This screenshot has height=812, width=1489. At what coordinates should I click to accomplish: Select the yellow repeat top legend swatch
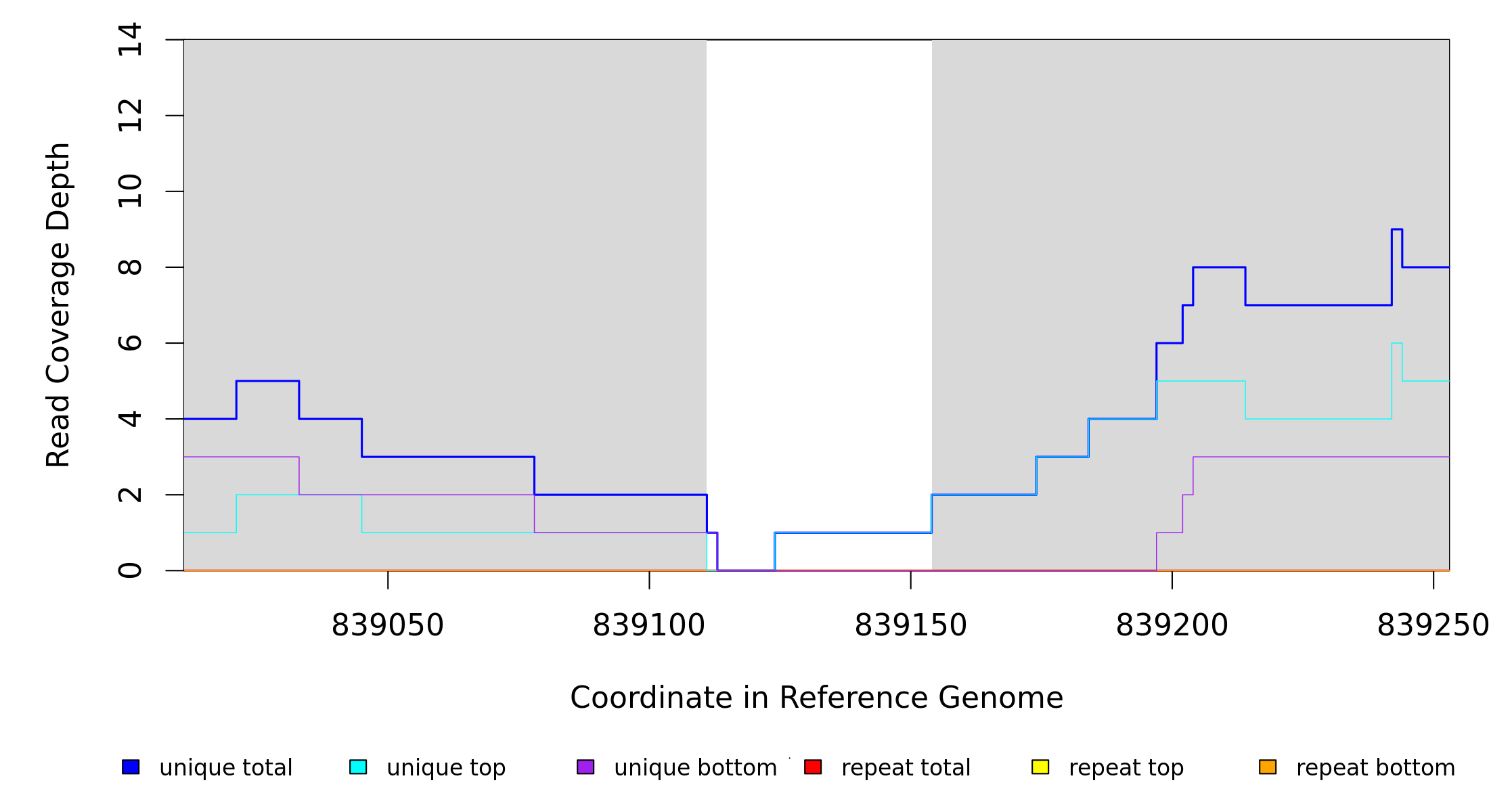click(x=1040, y=767)
